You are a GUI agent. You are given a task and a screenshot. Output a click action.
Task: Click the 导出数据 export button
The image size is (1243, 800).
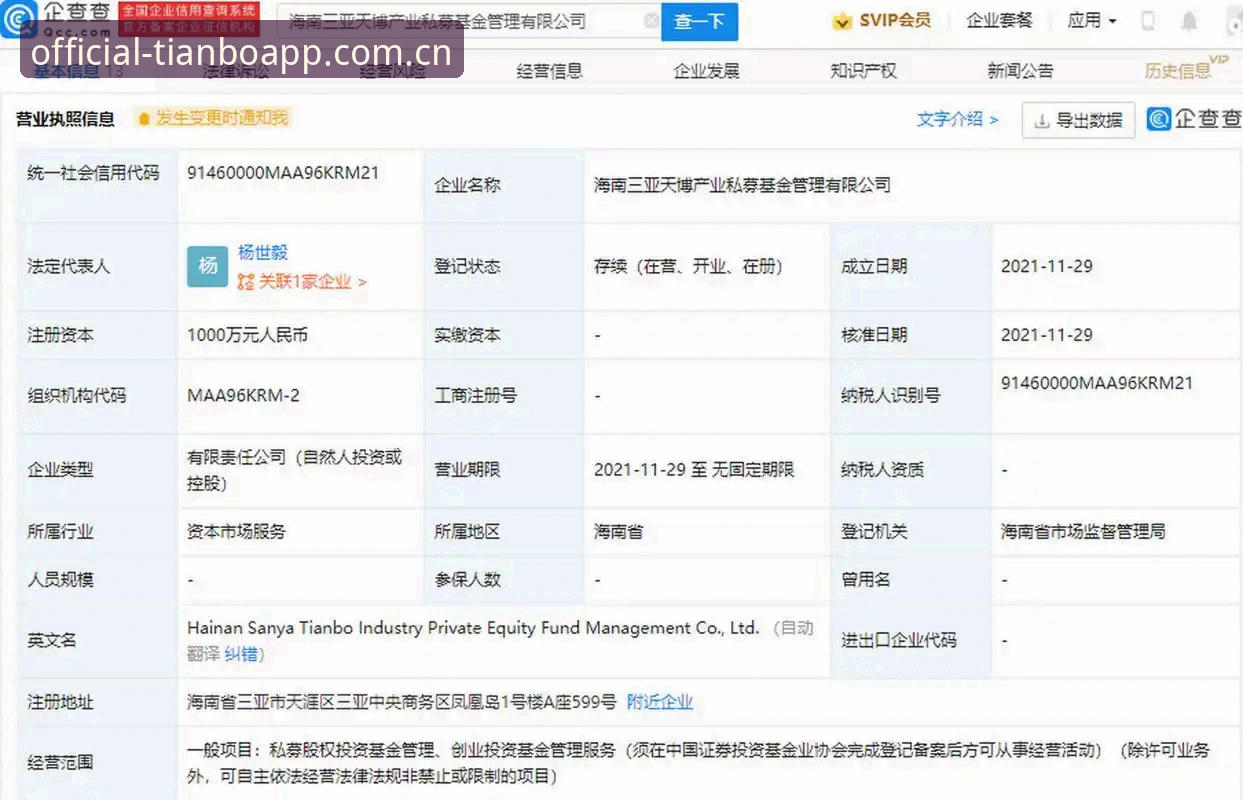point(1078,120)
